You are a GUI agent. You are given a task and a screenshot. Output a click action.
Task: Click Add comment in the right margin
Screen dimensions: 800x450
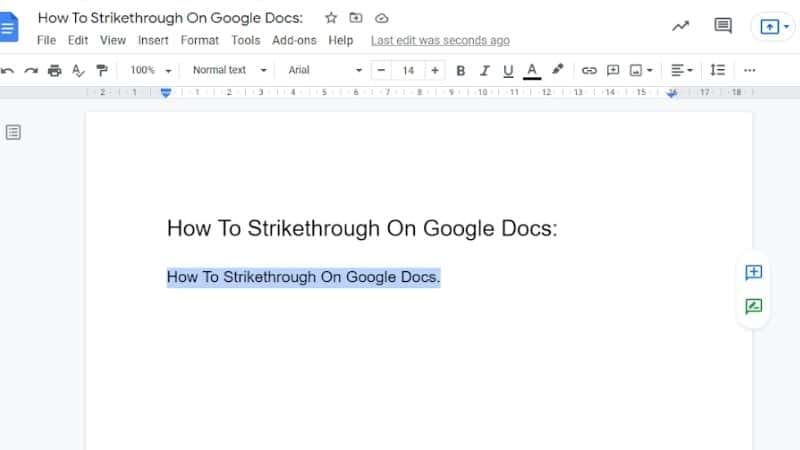pos(754,273)
